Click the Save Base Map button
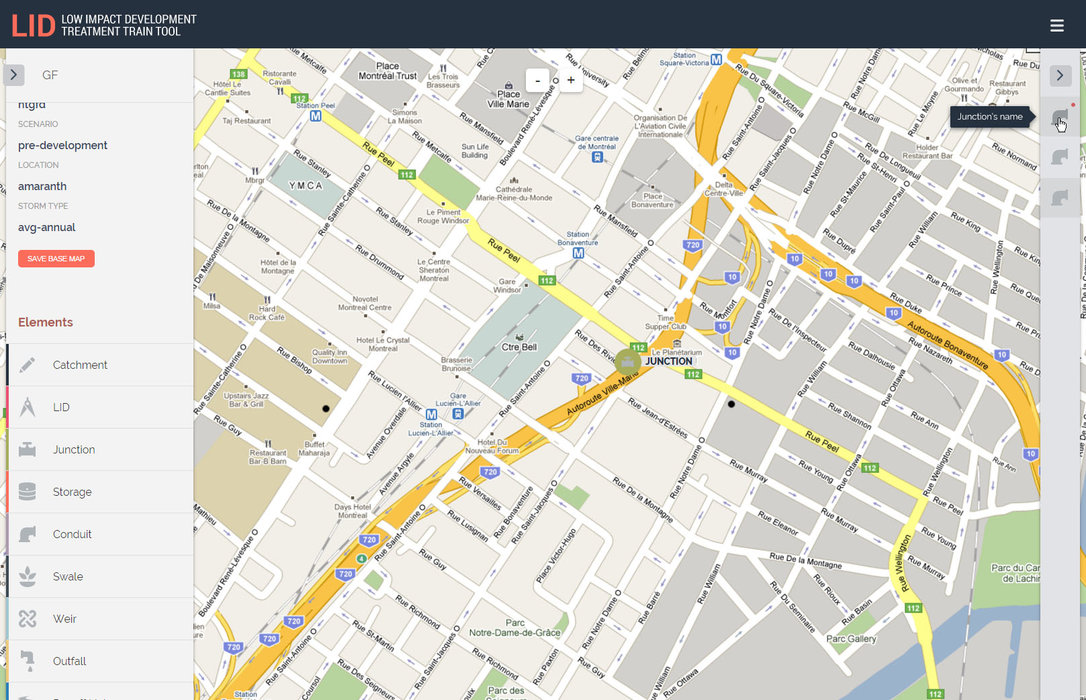The image size is (1086, 700). pos(56,258)
